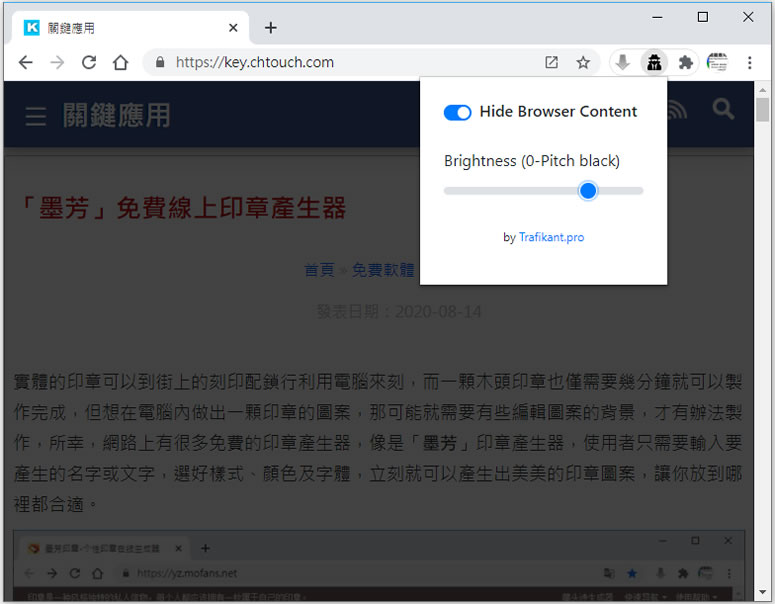Screen dimensions: 775x604
Task: Bookmark this page with the star icon
Action: pyautogui.click(x=583, y=62)
